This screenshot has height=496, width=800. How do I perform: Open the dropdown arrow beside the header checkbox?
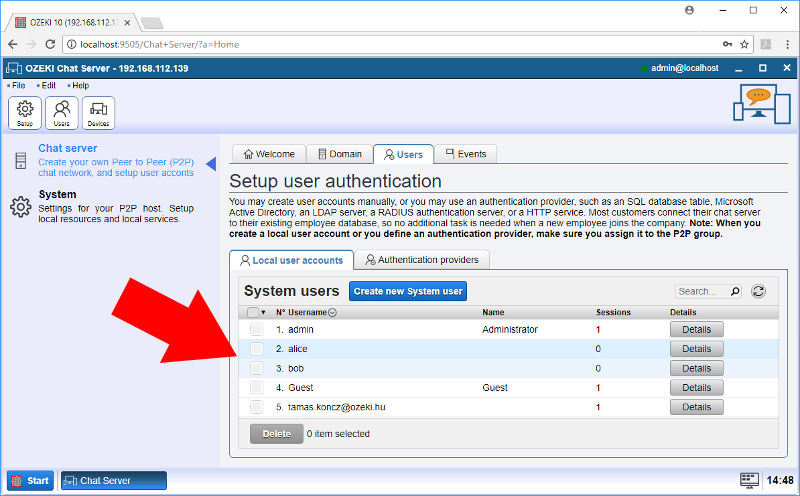point(263,312)
